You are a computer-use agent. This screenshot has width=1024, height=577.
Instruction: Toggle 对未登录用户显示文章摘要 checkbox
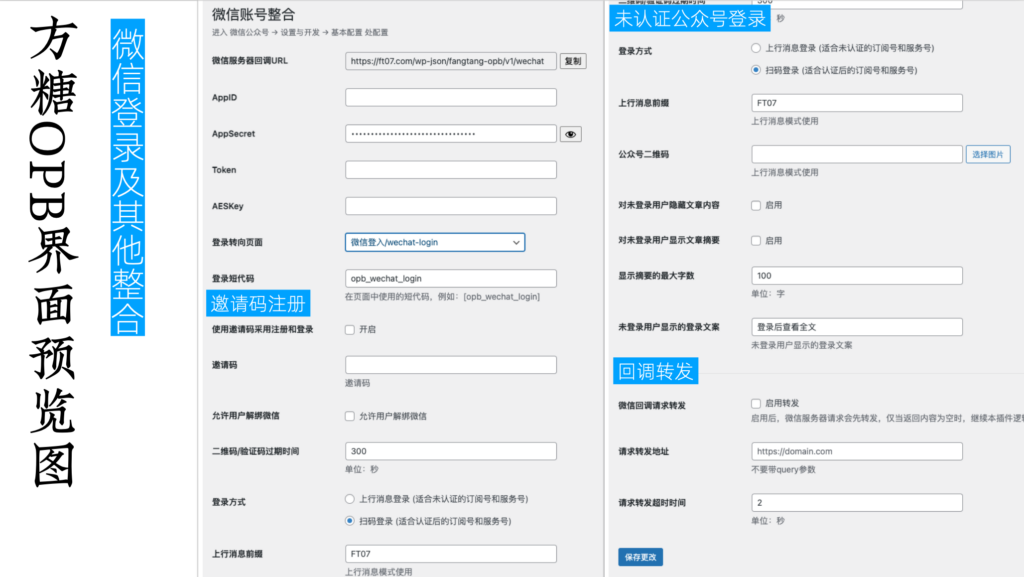[756, 241]
